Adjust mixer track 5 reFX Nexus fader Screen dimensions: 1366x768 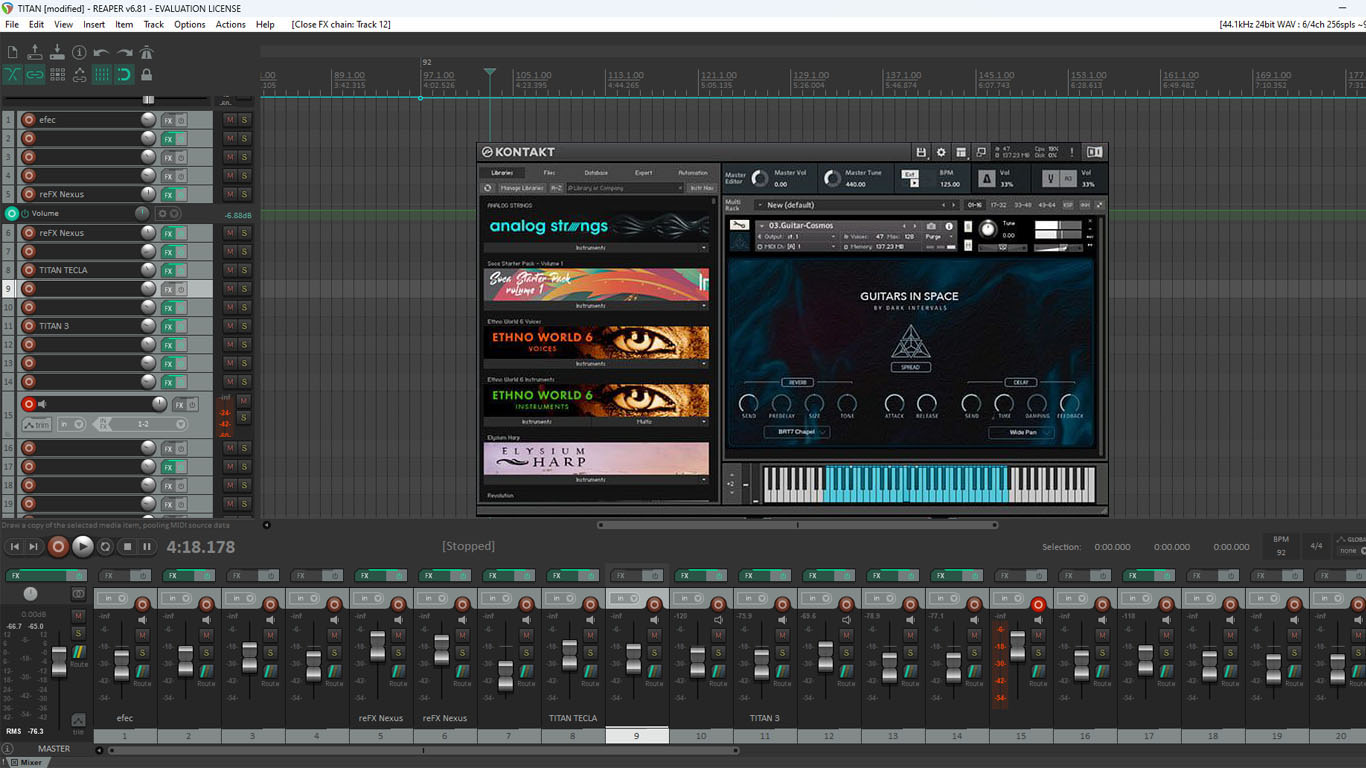(377, 646)
